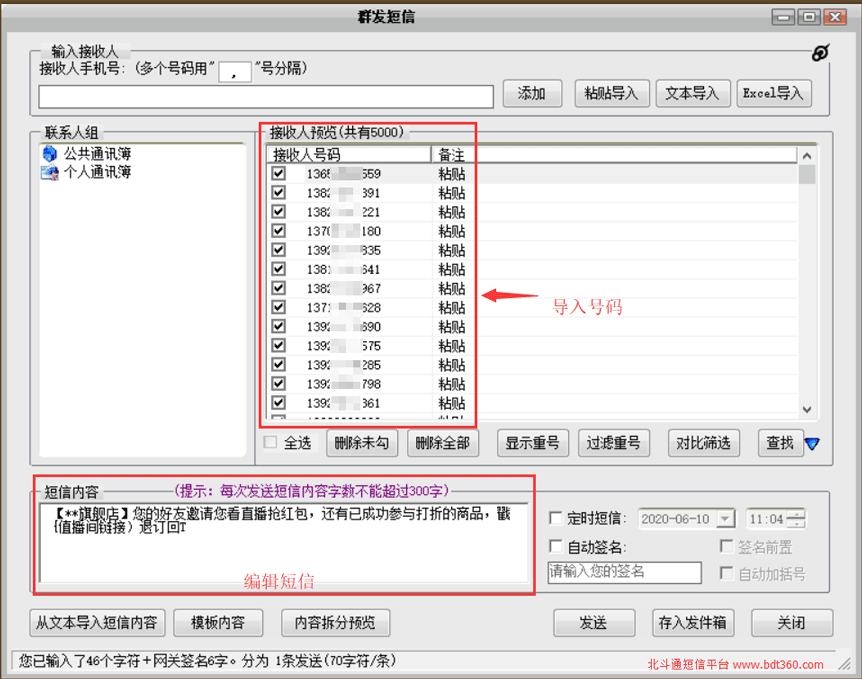Click 删除全部 to delete all recipients
Screen dimensions: 862x679
[x=441, y=443]
